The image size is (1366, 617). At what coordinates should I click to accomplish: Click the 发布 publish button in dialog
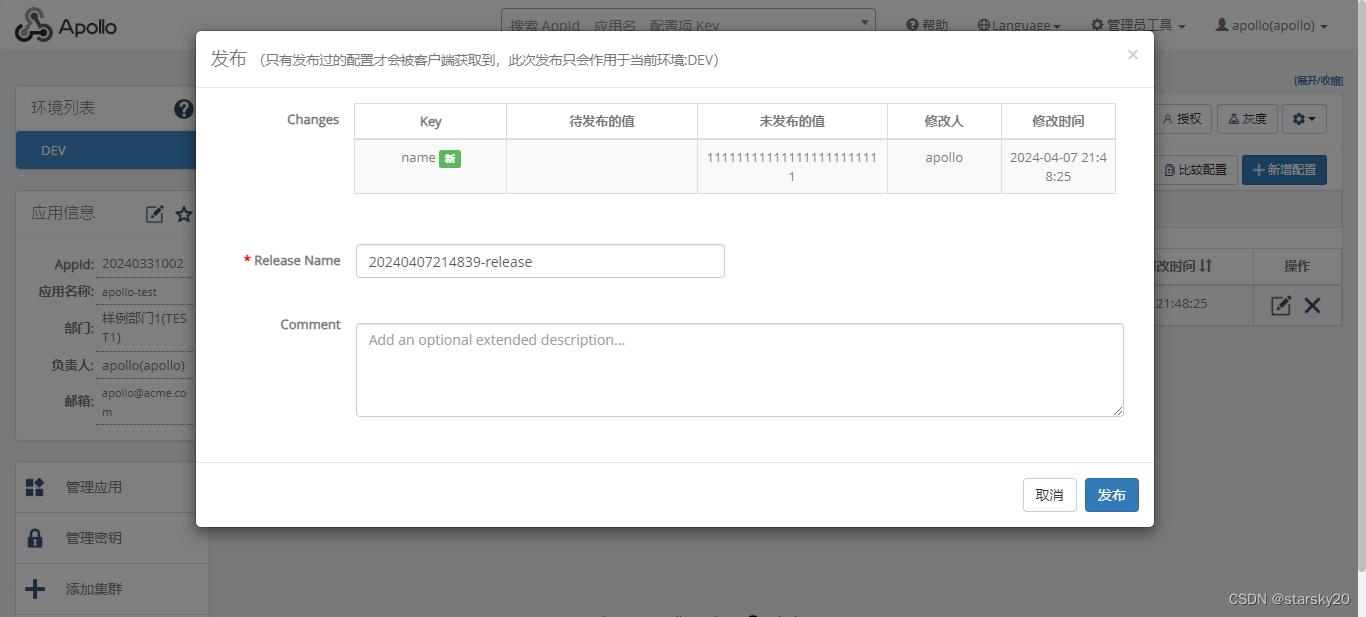(1111, 495)
